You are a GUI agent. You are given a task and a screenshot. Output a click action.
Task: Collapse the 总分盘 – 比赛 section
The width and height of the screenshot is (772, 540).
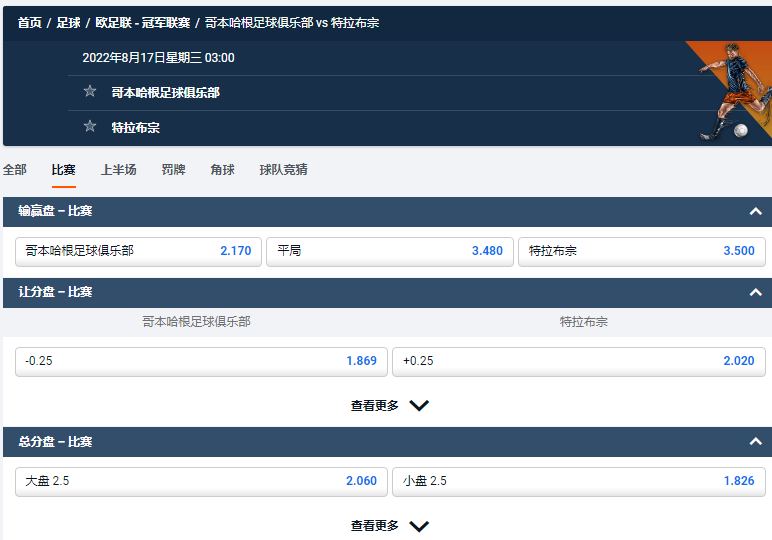(755, 441)
